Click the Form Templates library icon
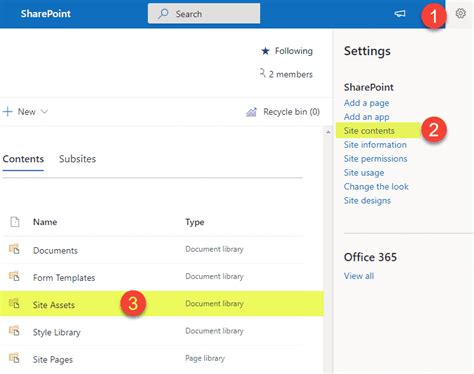 click(14, 276)
